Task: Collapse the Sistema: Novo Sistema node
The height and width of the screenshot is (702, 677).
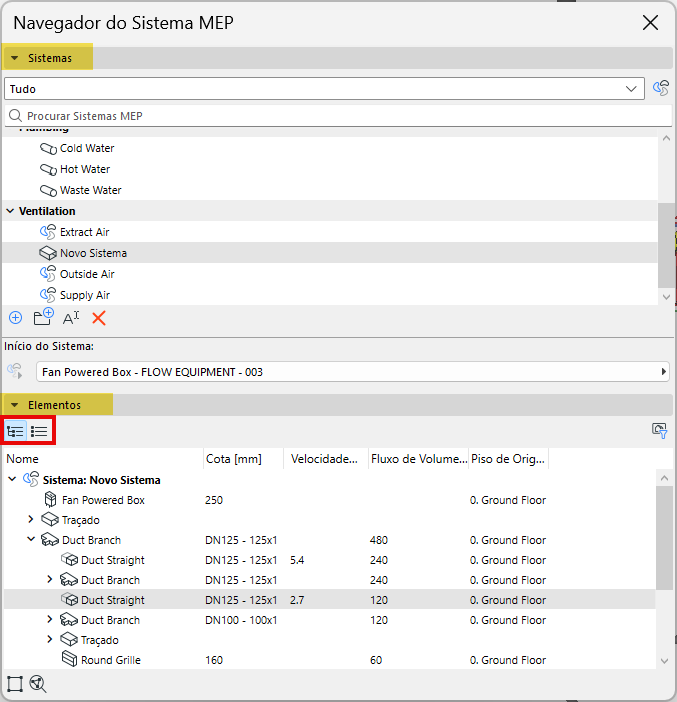Action: 12,479
